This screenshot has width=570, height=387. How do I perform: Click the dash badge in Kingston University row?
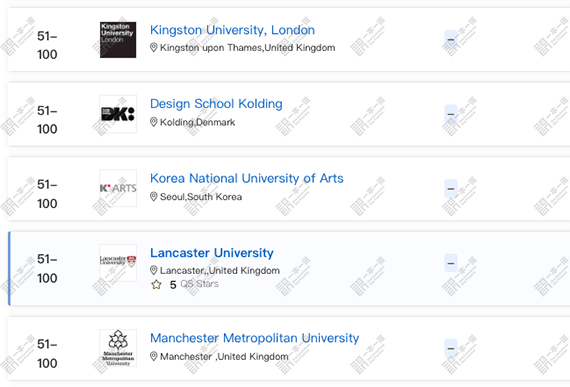[451, 39]
